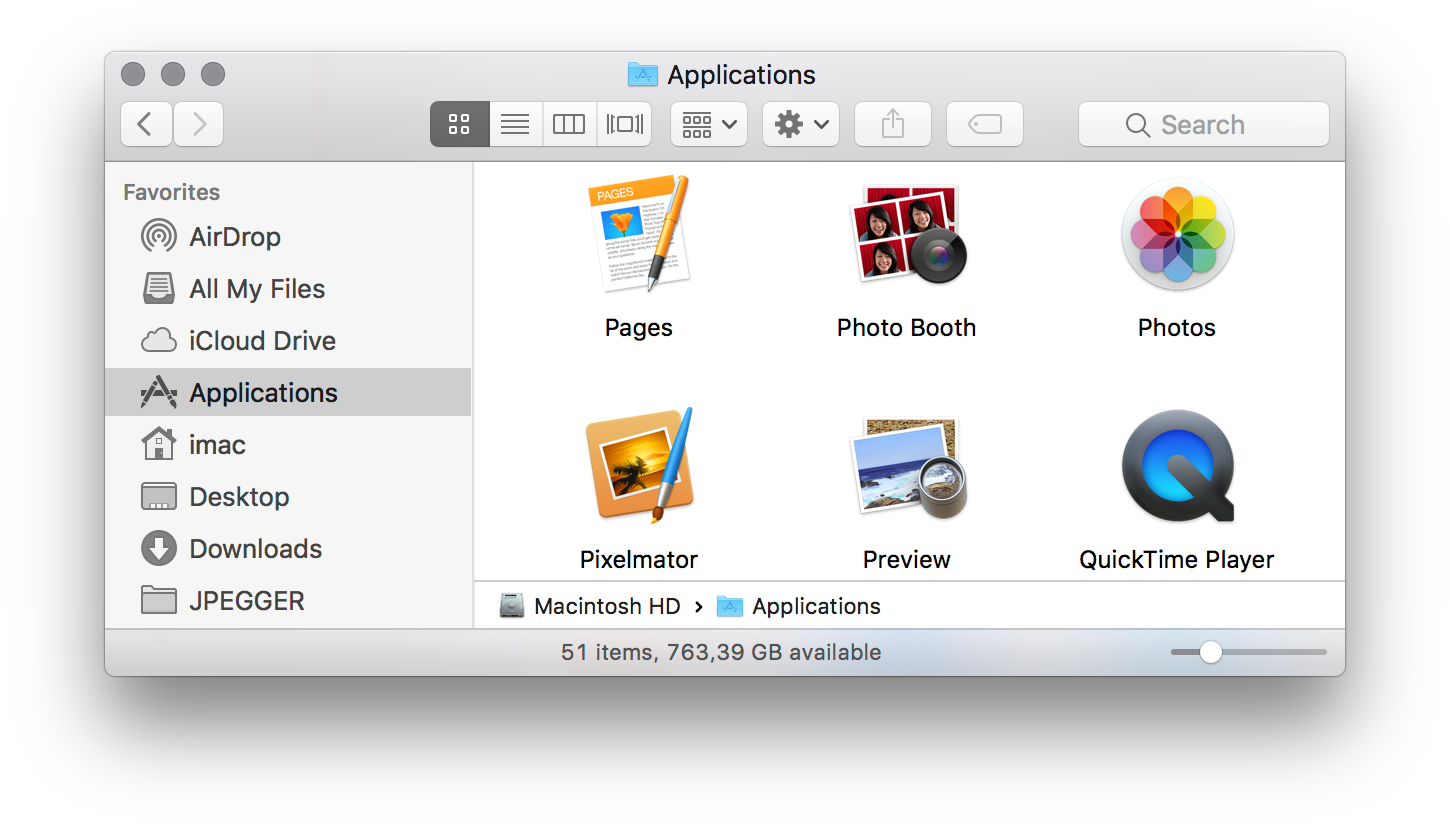This screenshot has width=1450, height=824.
Task: Open Downloads label in sidebar
Action: click(256, 549)
